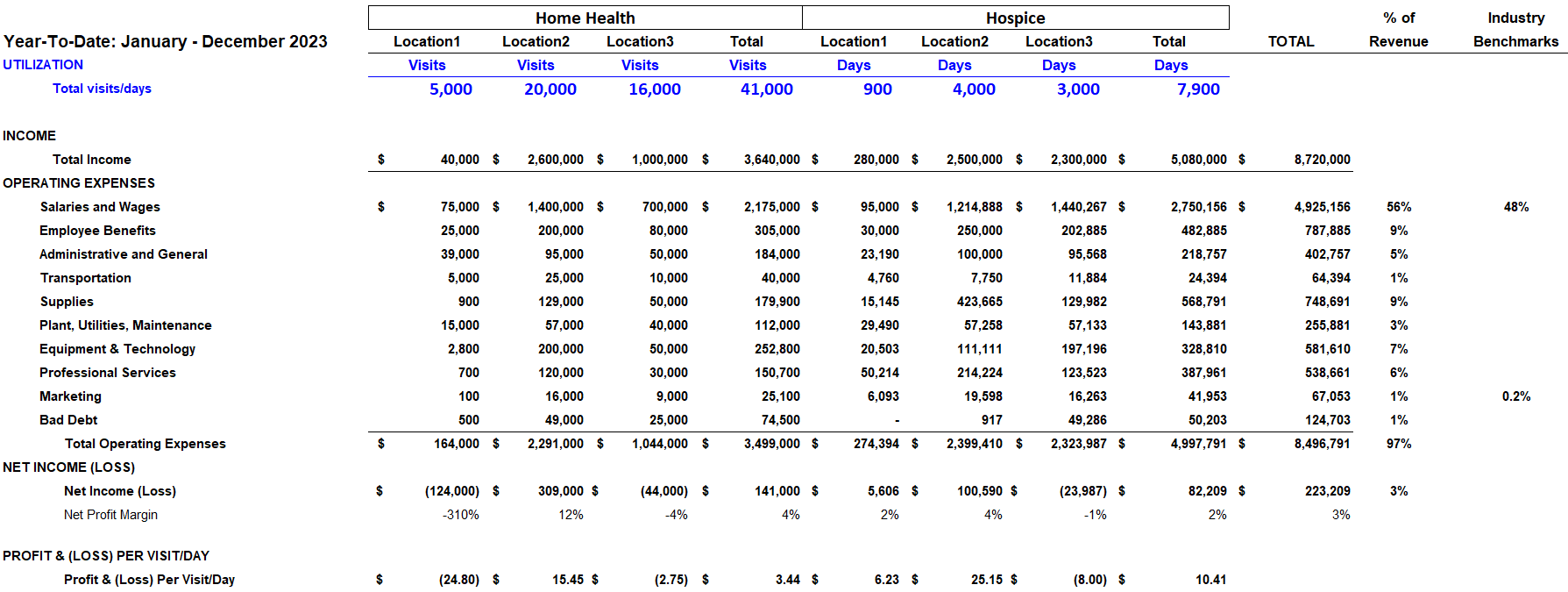Click the Plant, Utilities, Maintenance label

(x=125, y=325)
